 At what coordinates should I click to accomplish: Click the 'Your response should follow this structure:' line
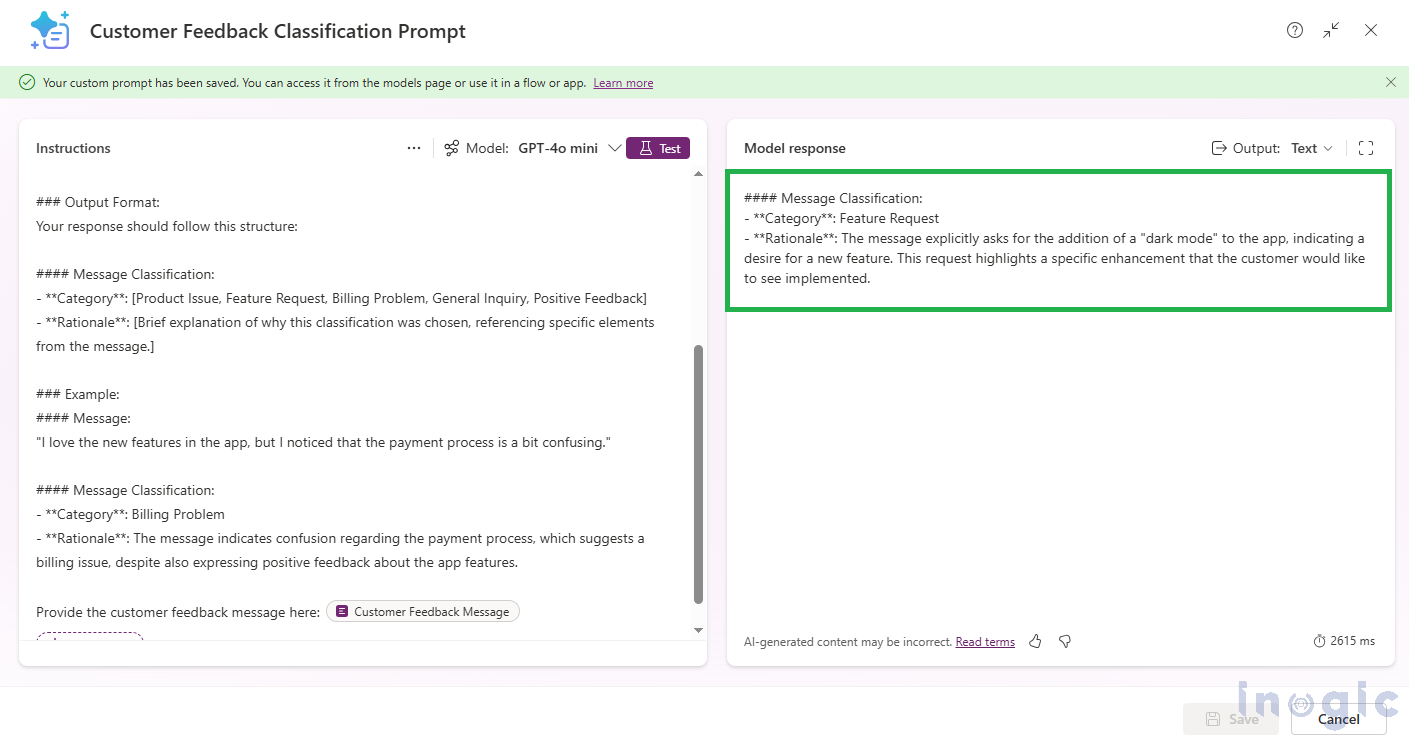[x=167, y=226]
